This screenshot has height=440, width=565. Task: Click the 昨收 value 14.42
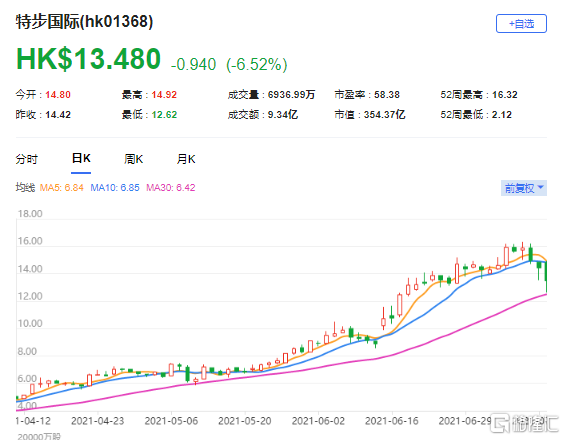click(58, 115)
